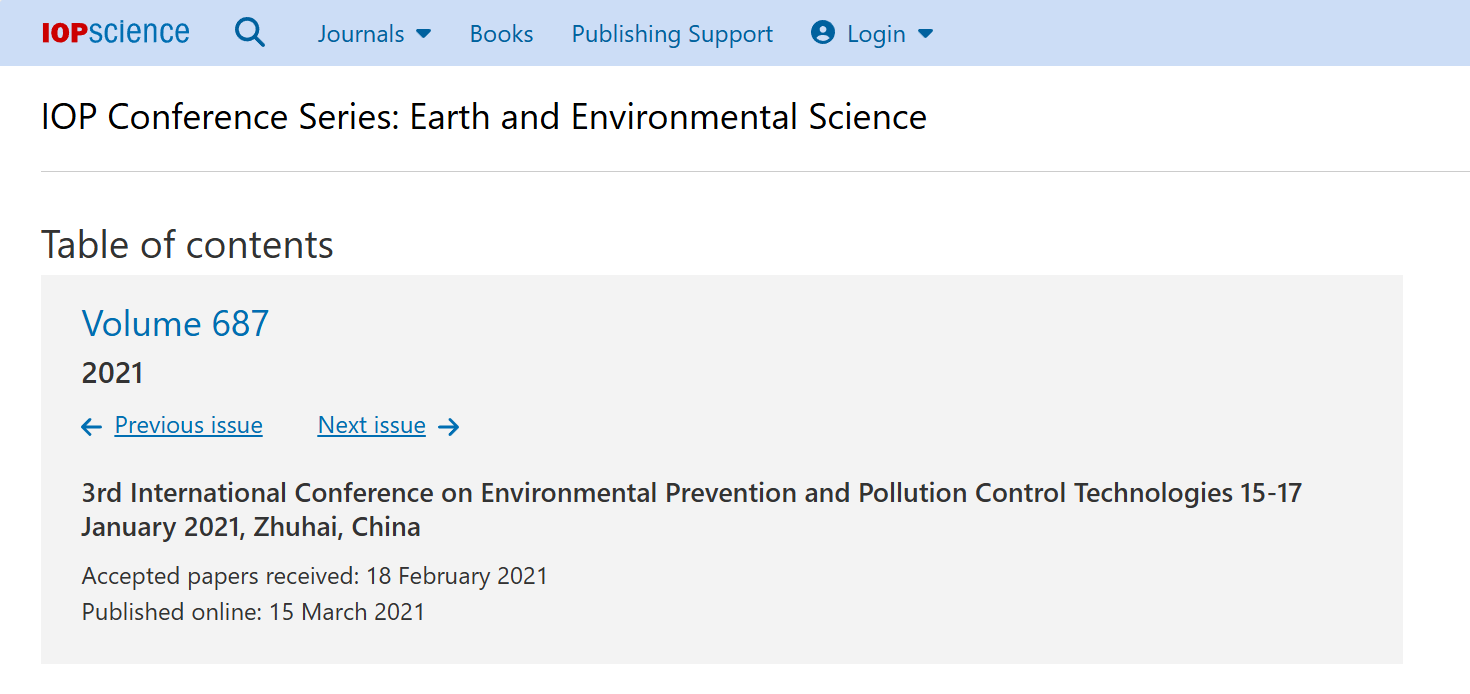
Task: Open the Books page
Action: click(501, 34)
